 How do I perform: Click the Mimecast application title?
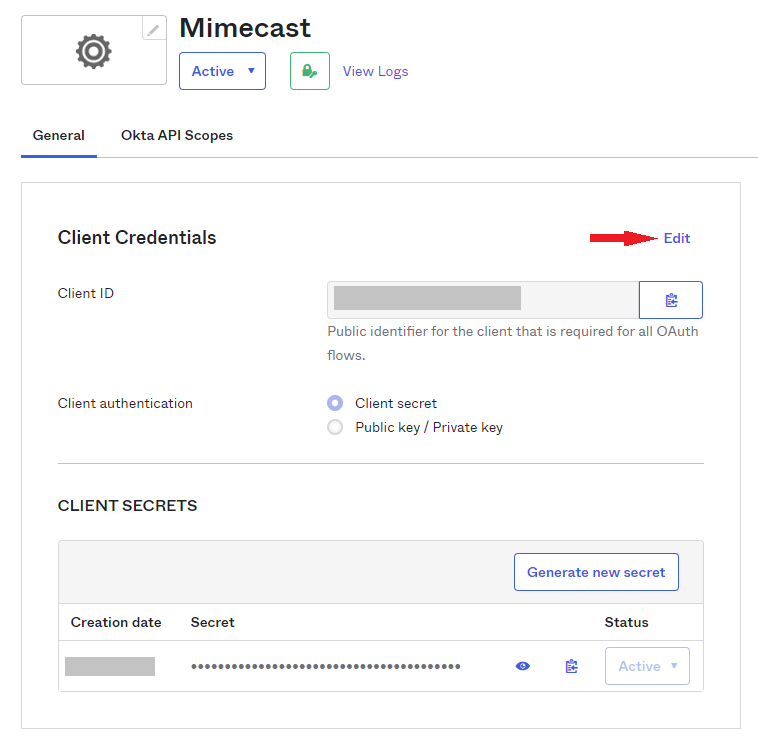click(x=245, y=27)
